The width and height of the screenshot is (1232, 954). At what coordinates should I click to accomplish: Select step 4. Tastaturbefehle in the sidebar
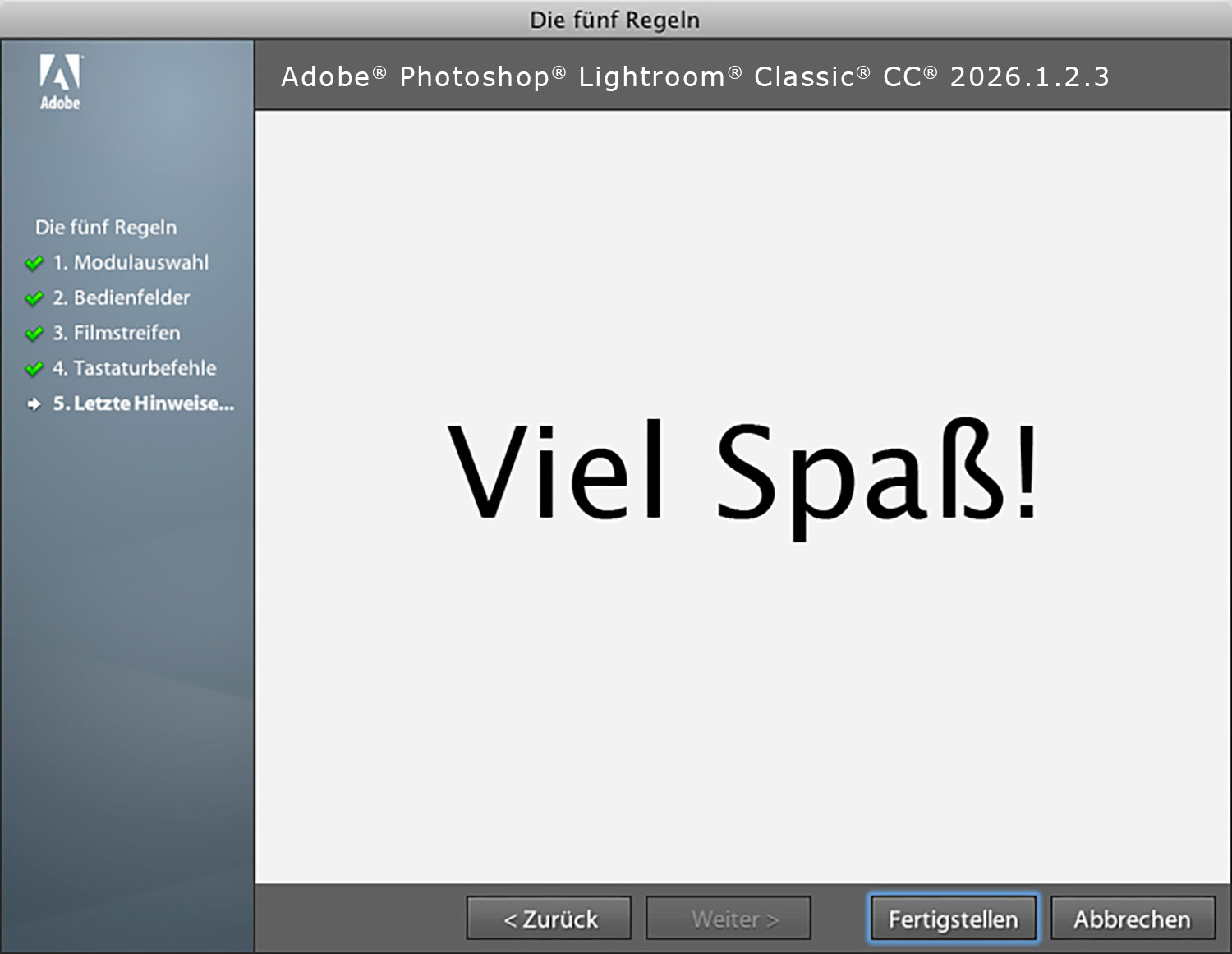(135, 369)
